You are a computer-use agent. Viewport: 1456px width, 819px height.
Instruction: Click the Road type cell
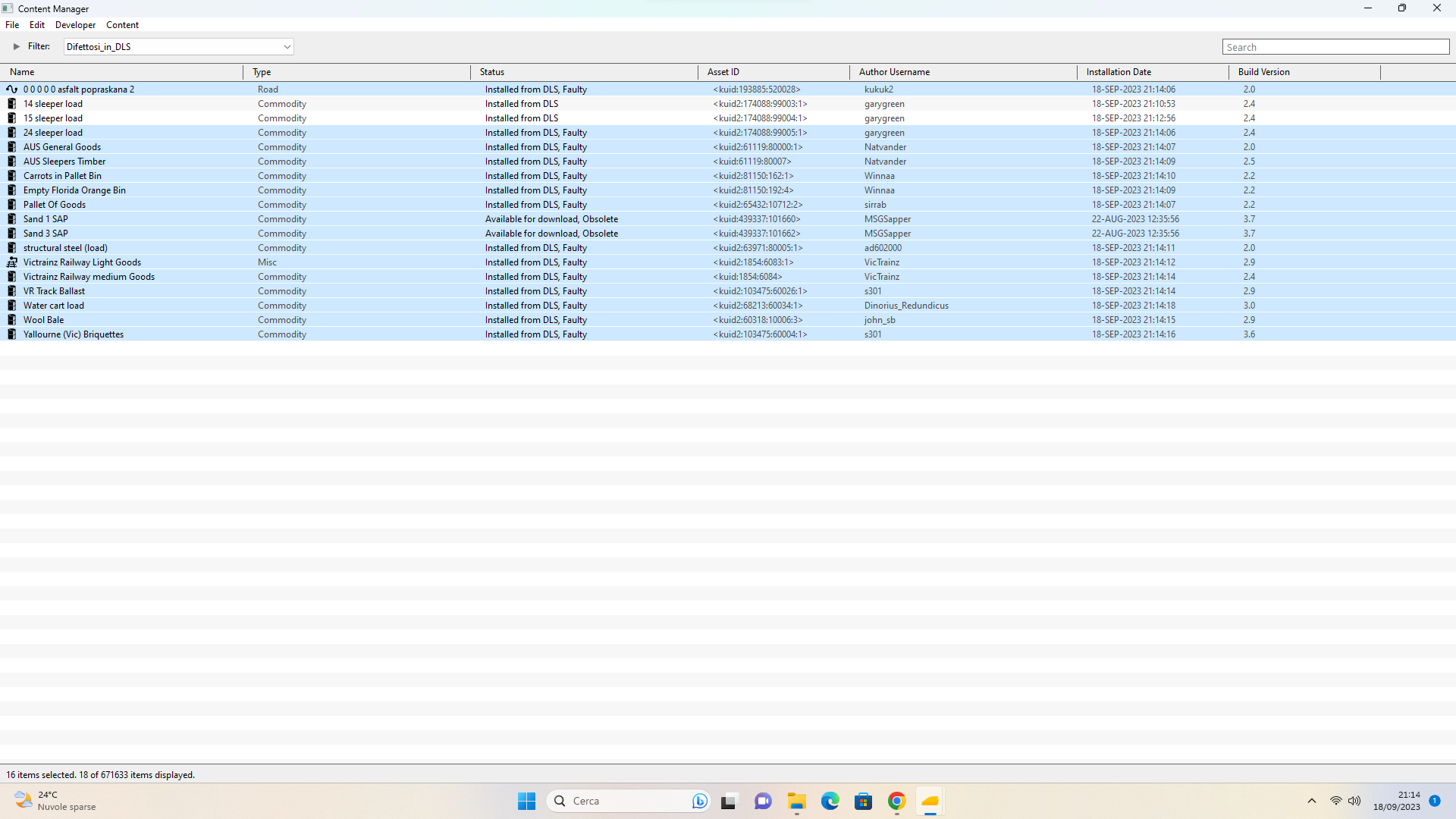(268, 89)
